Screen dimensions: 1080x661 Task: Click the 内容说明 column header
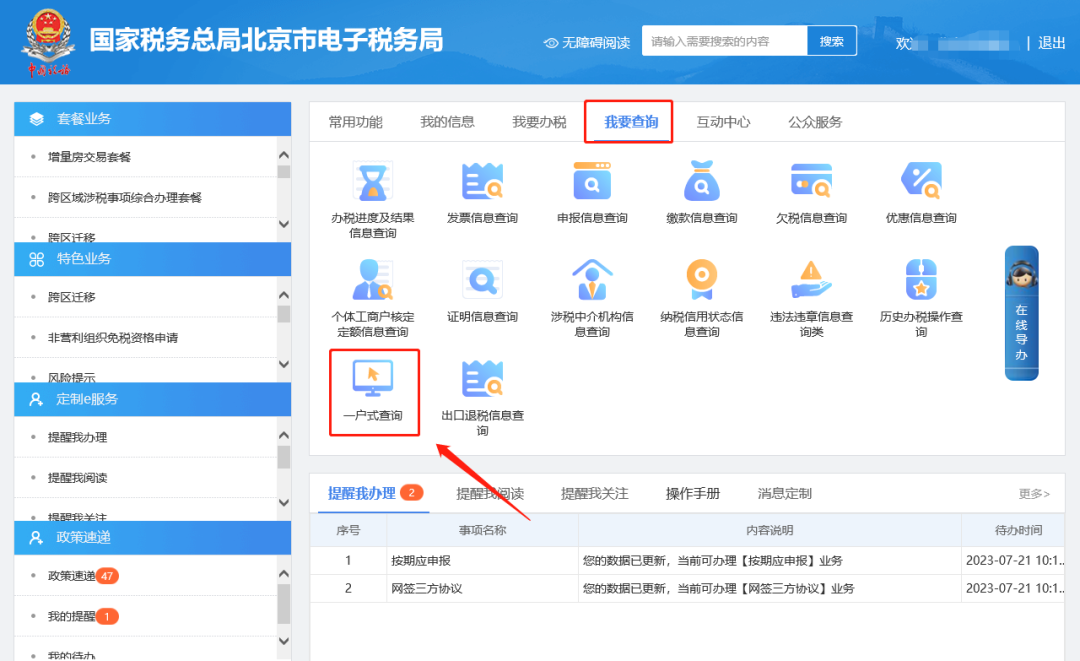coord(770,530)
